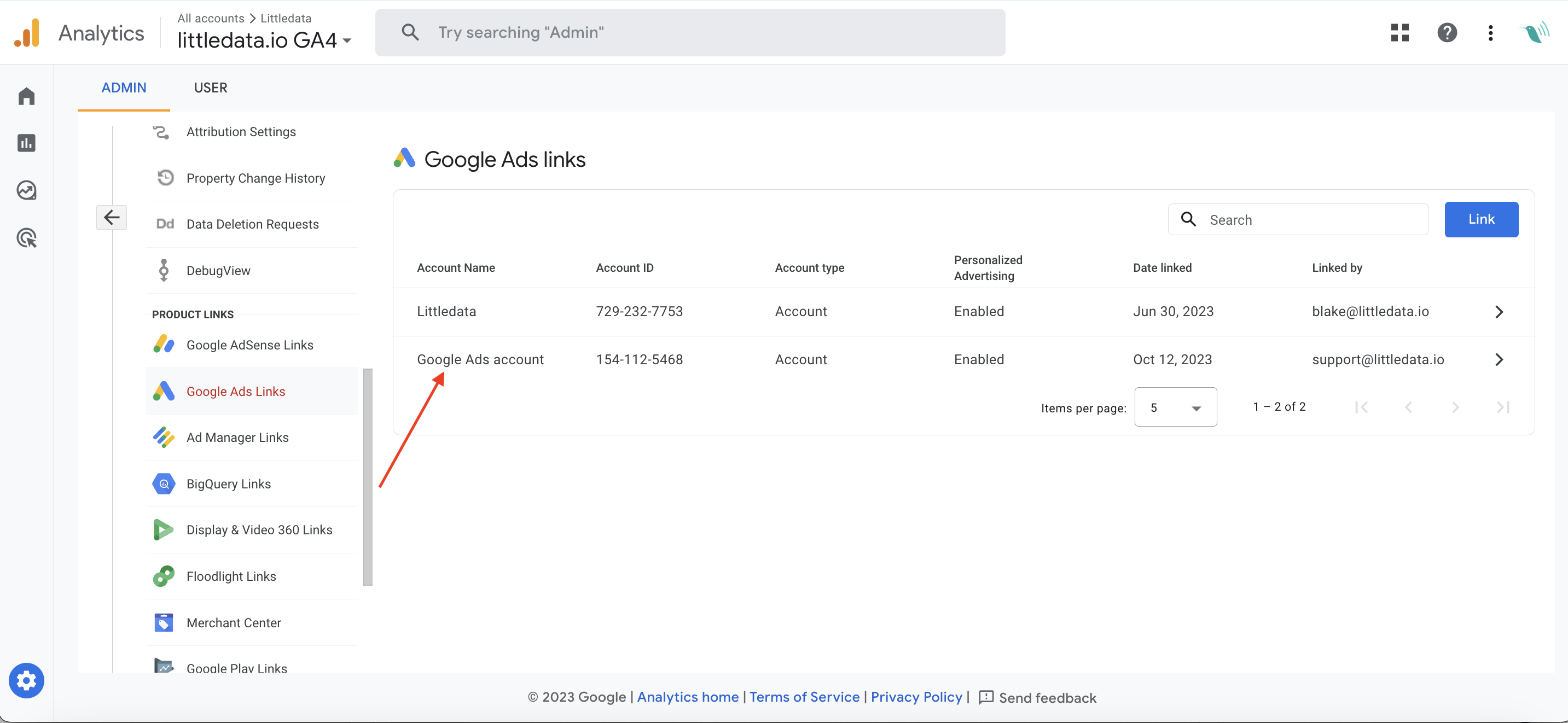
Task: Select BigQuery Links menu item
Action: pyautogui.click(x=252, y=483)
